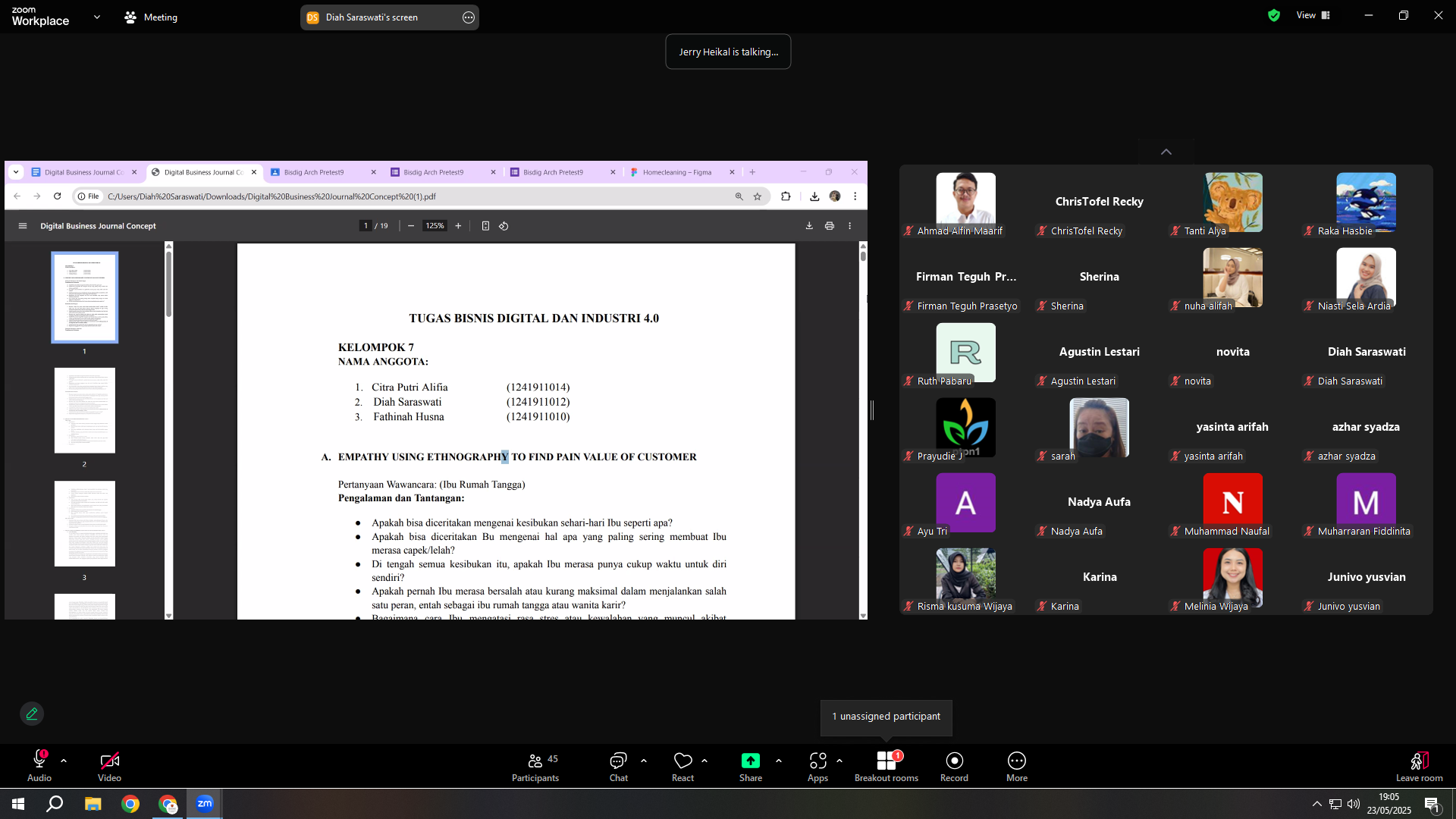The width and height of the screenshot is (1456, 819).
Task: Toggle the encryption shield icon
Action: pos(1274,15)
